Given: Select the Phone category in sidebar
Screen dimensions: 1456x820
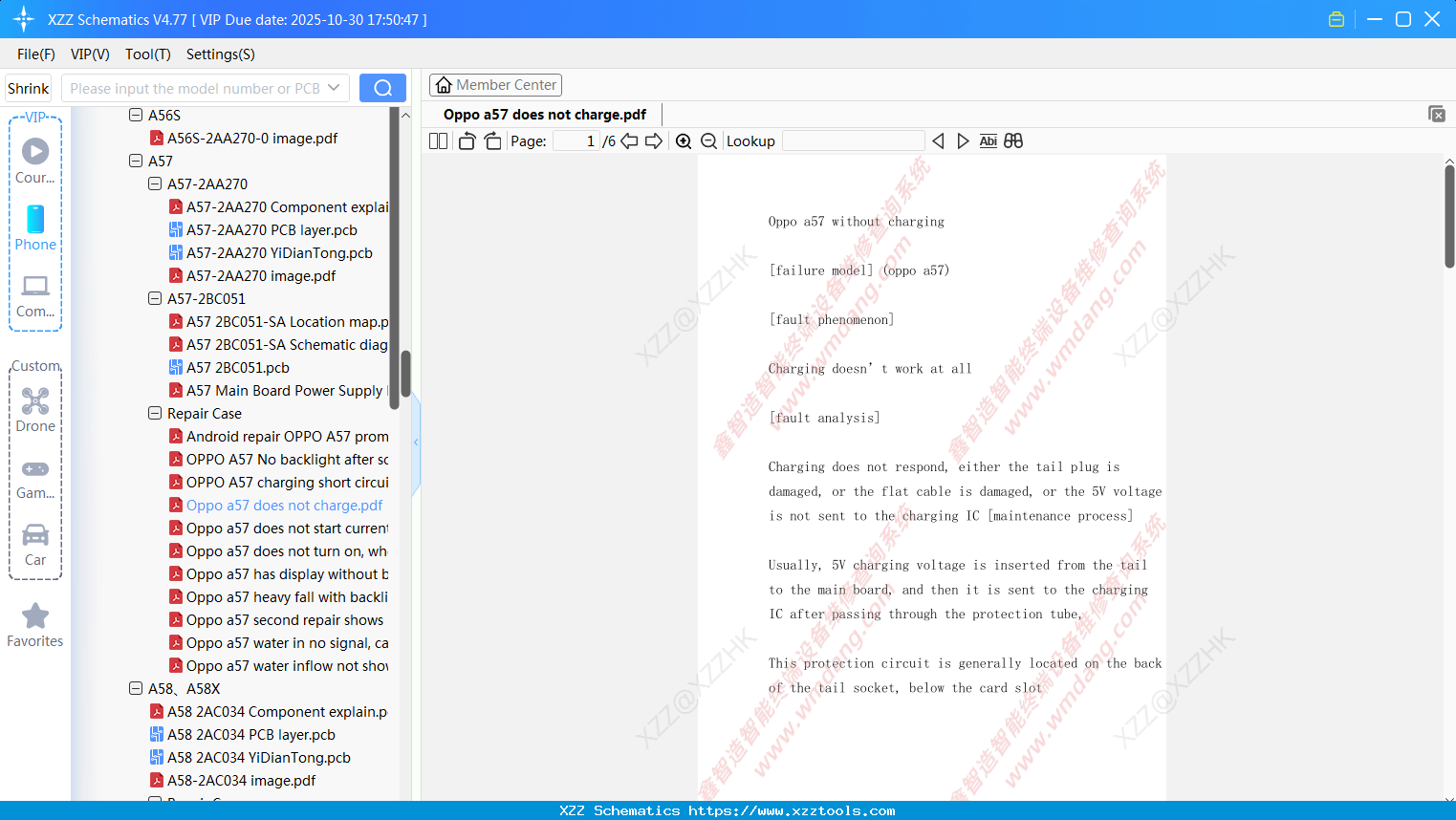Looking at the screenshot, I should [35, 227].
